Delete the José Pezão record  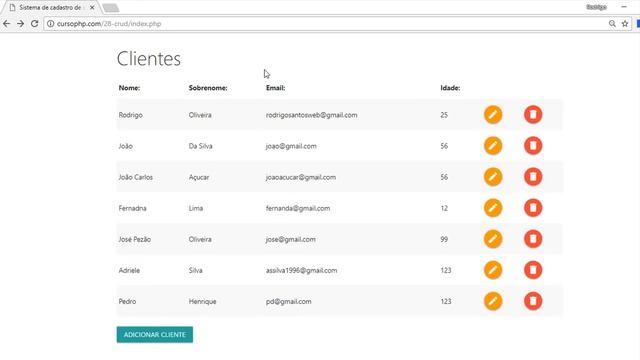pyautogui.click(x=533, y=239)
